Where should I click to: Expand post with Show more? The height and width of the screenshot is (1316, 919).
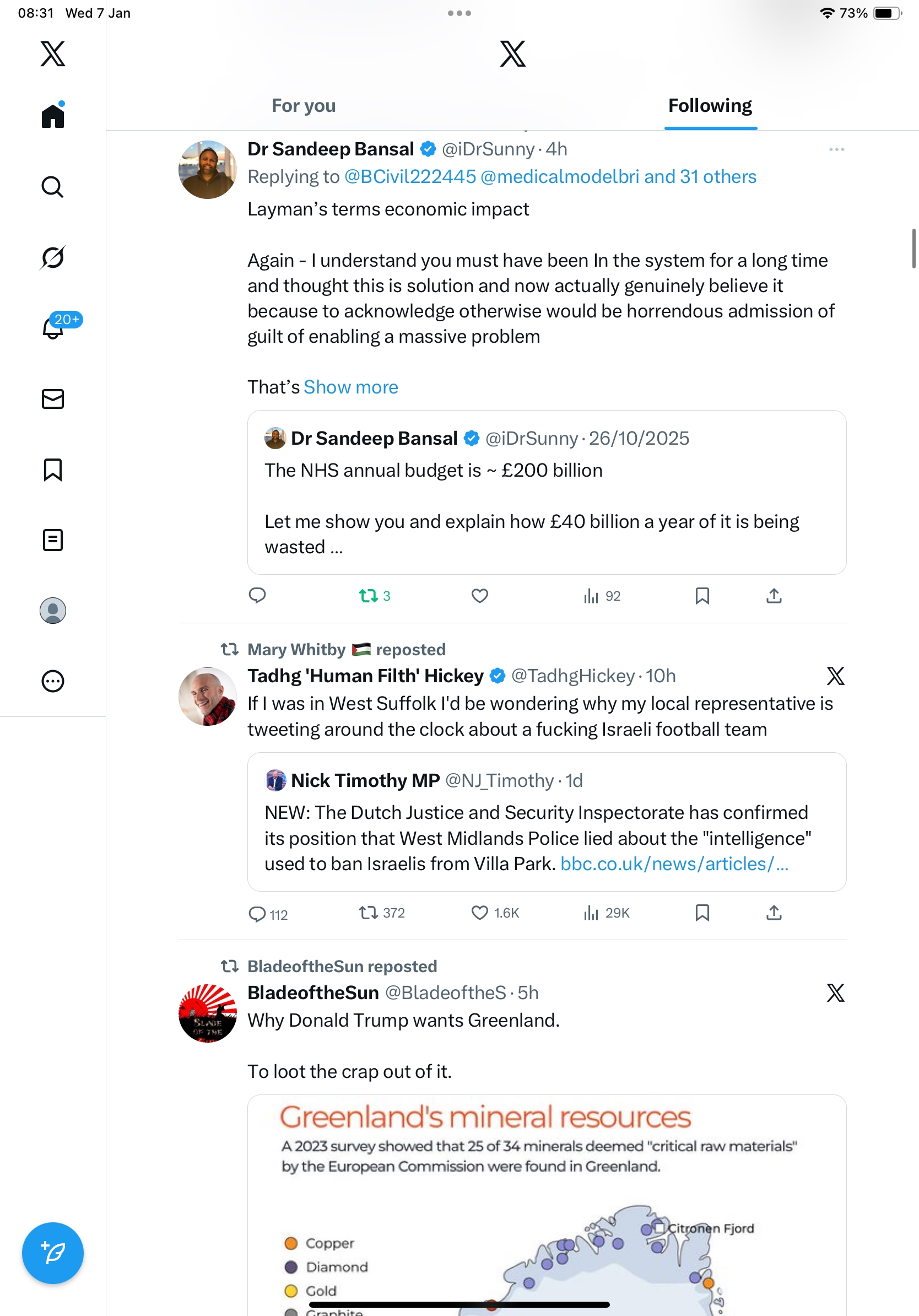350,387
